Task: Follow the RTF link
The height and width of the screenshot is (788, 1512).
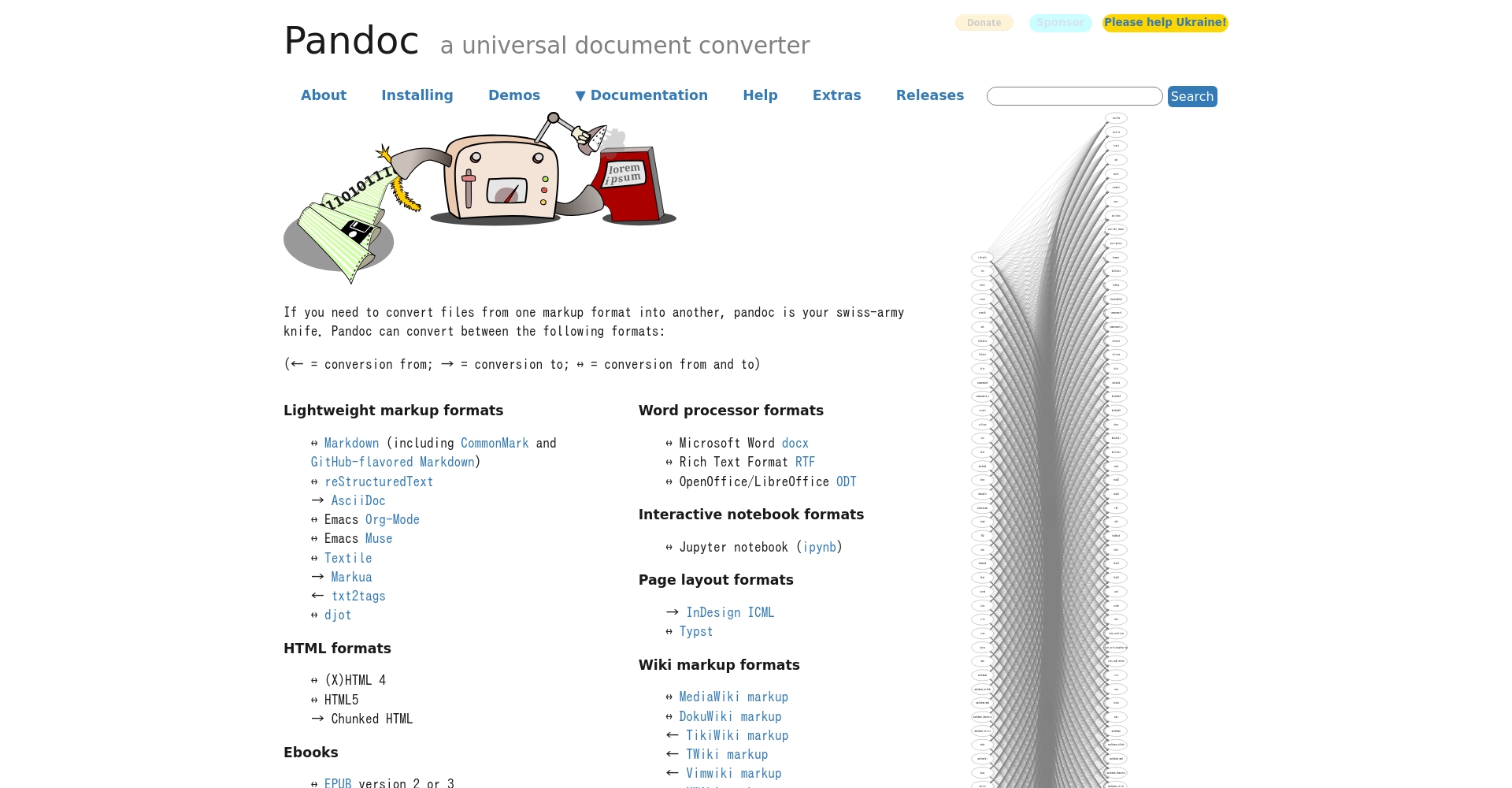Action: (805, 463)
